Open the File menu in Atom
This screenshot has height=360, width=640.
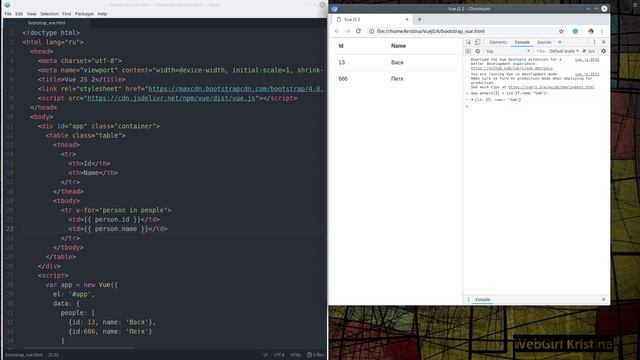(8, 14)
